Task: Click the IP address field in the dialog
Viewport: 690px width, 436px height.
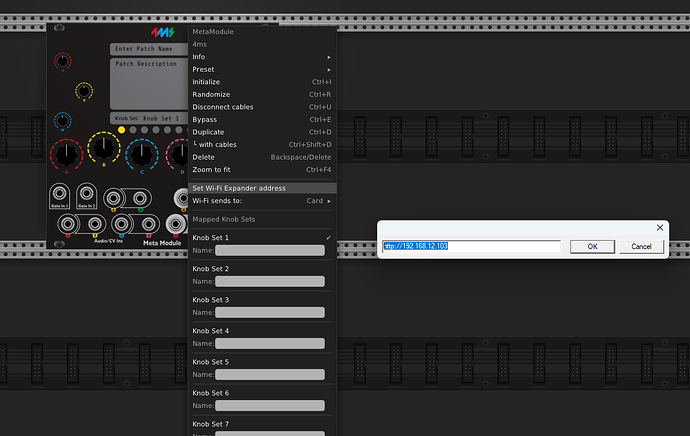Action: [471, 246]
